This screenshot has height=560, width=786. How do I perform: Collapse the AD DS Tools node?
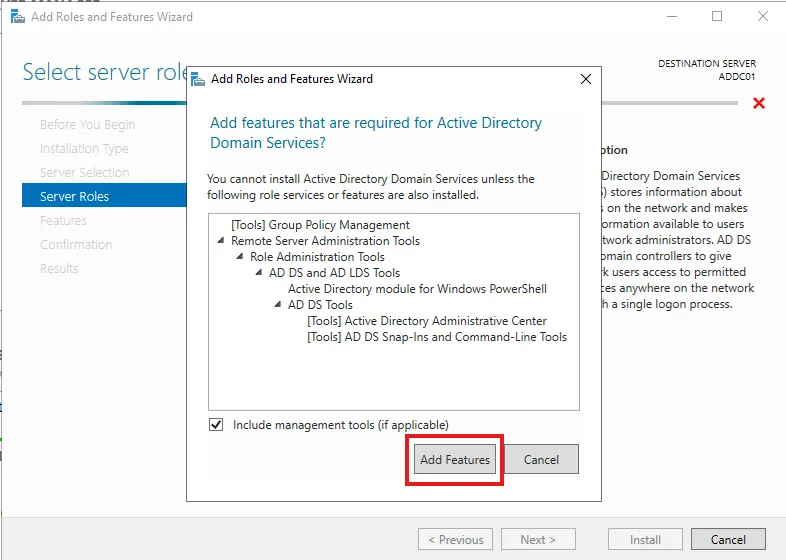(278, 305)
